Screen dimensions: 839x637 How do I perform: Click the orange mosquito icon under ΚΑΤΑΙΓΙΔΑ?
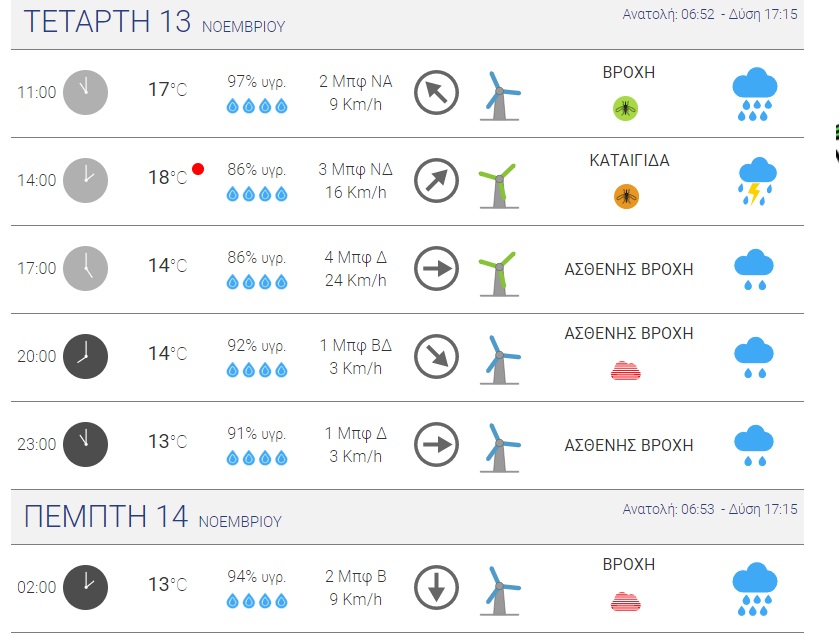coord(626,196)
